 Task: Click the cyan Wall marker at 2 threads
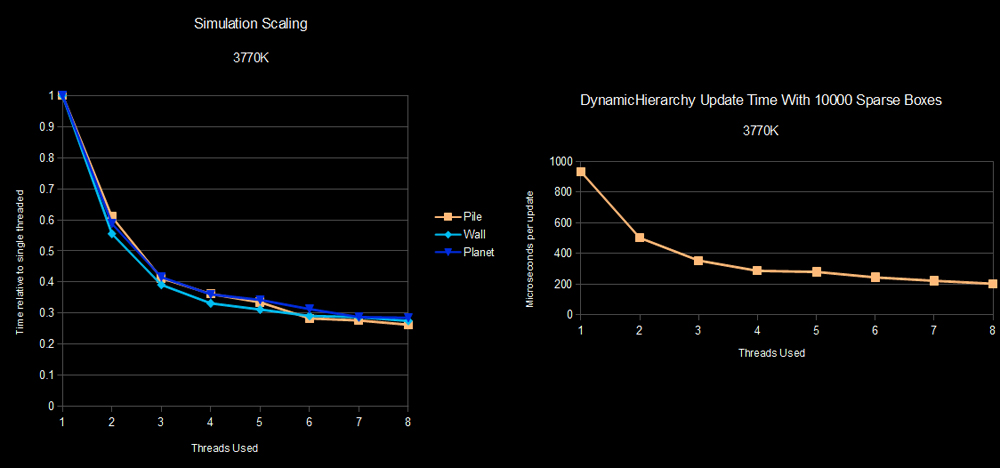(112, 233)
